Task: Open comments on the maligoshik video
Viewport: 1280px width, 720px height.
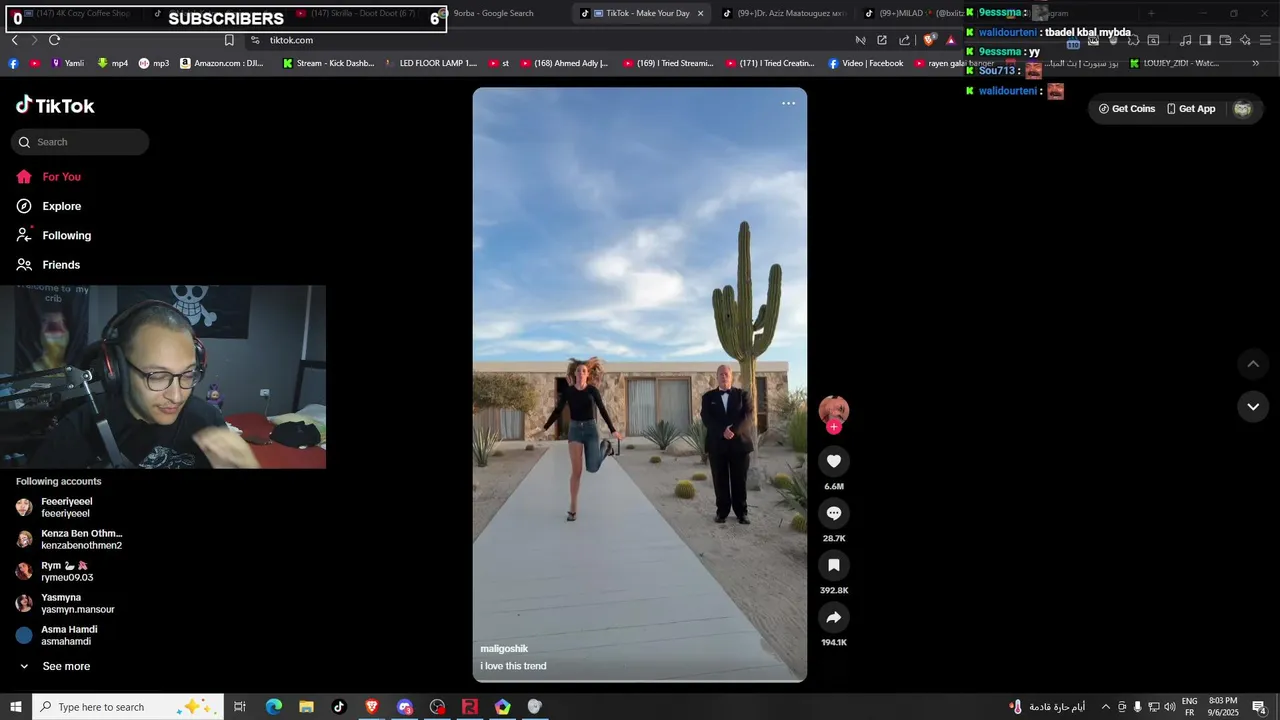Action: (x=834, y=513)
